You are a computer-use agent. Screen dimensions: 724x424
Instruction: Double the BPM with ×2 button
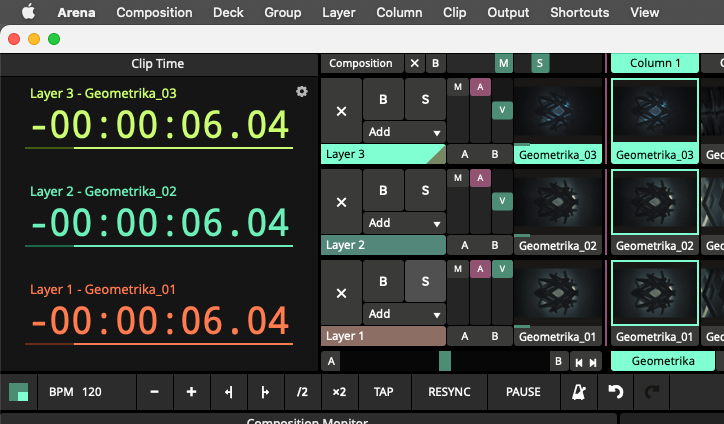(x=338, y=392)
